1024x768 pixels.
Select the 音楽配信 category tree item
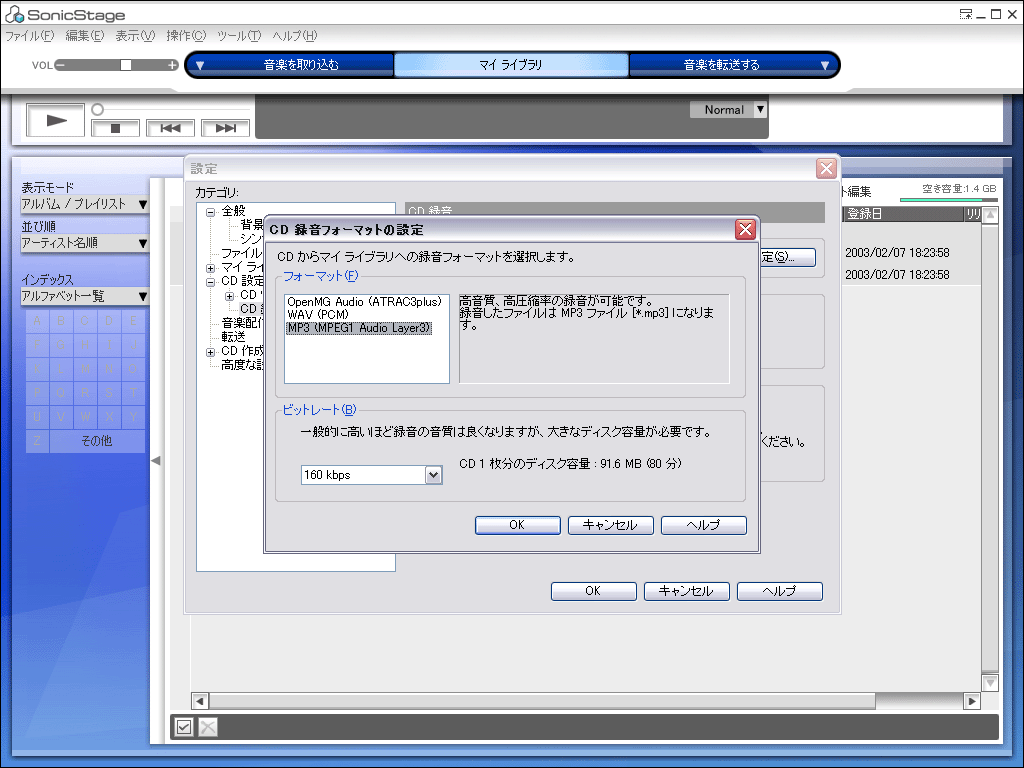(242, 323)
